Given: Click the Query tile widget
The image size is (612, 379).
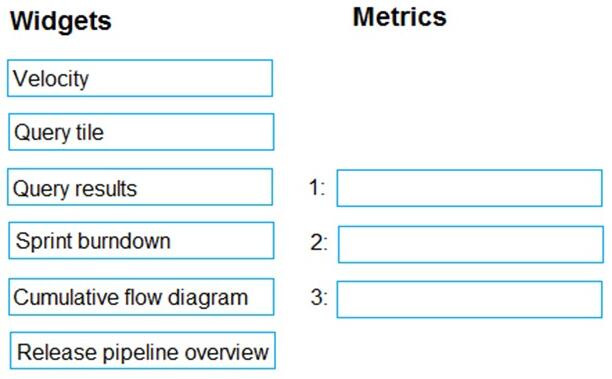Looking at the screenshot, I should 141,132.
